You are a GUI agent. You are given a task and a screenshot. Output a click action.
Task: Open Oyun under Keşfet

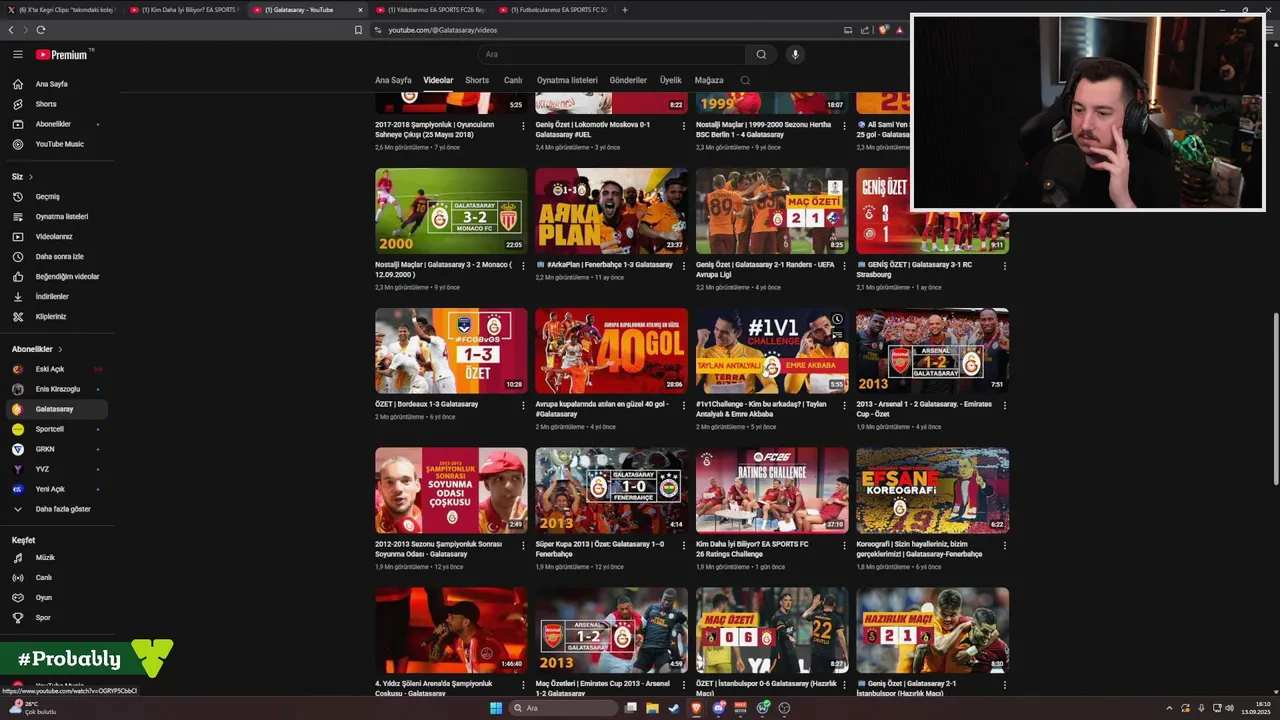pyautogui.click(x=54, y=598)
